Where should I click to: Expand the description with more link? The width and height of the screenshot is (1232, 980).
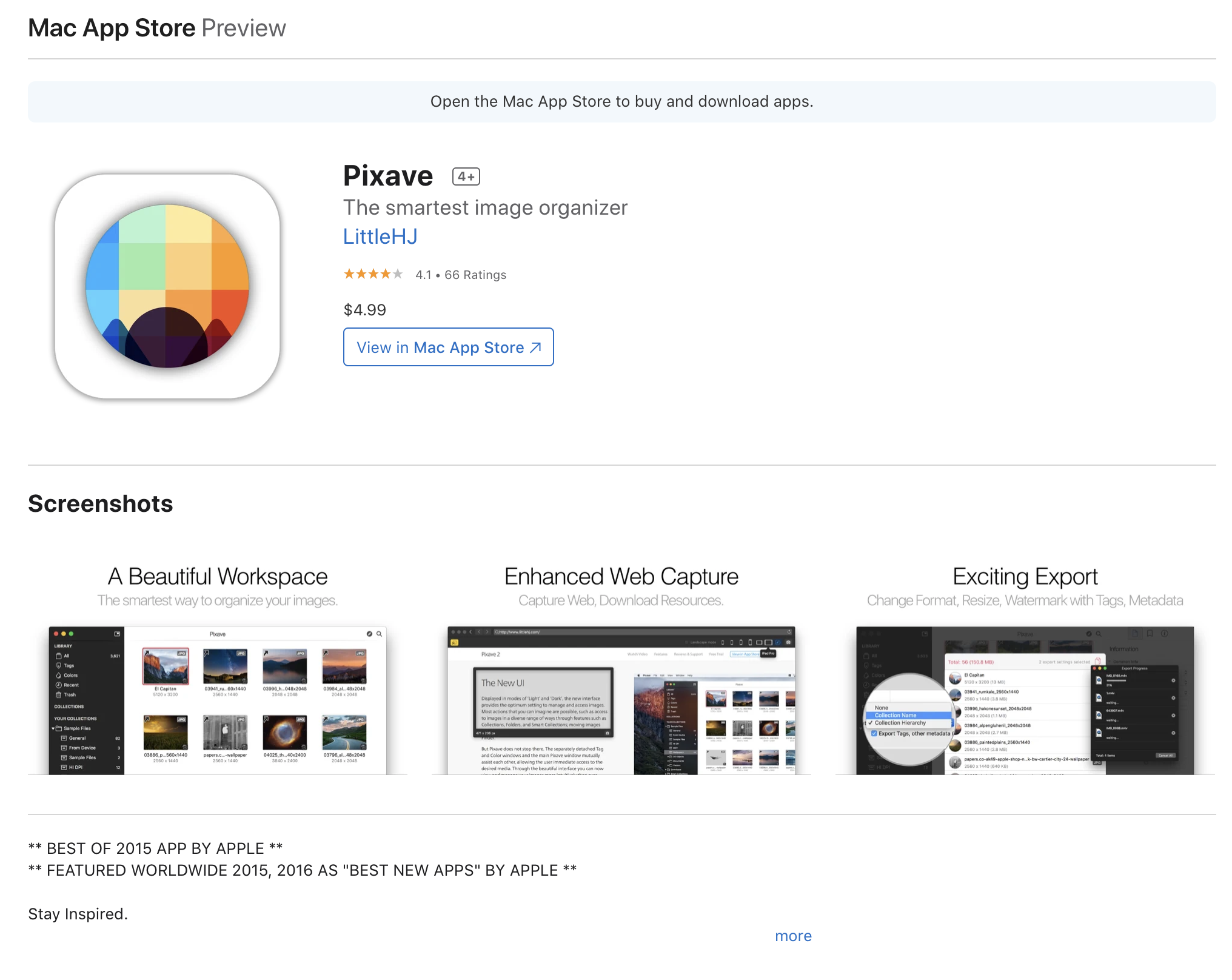coord(793,936)
